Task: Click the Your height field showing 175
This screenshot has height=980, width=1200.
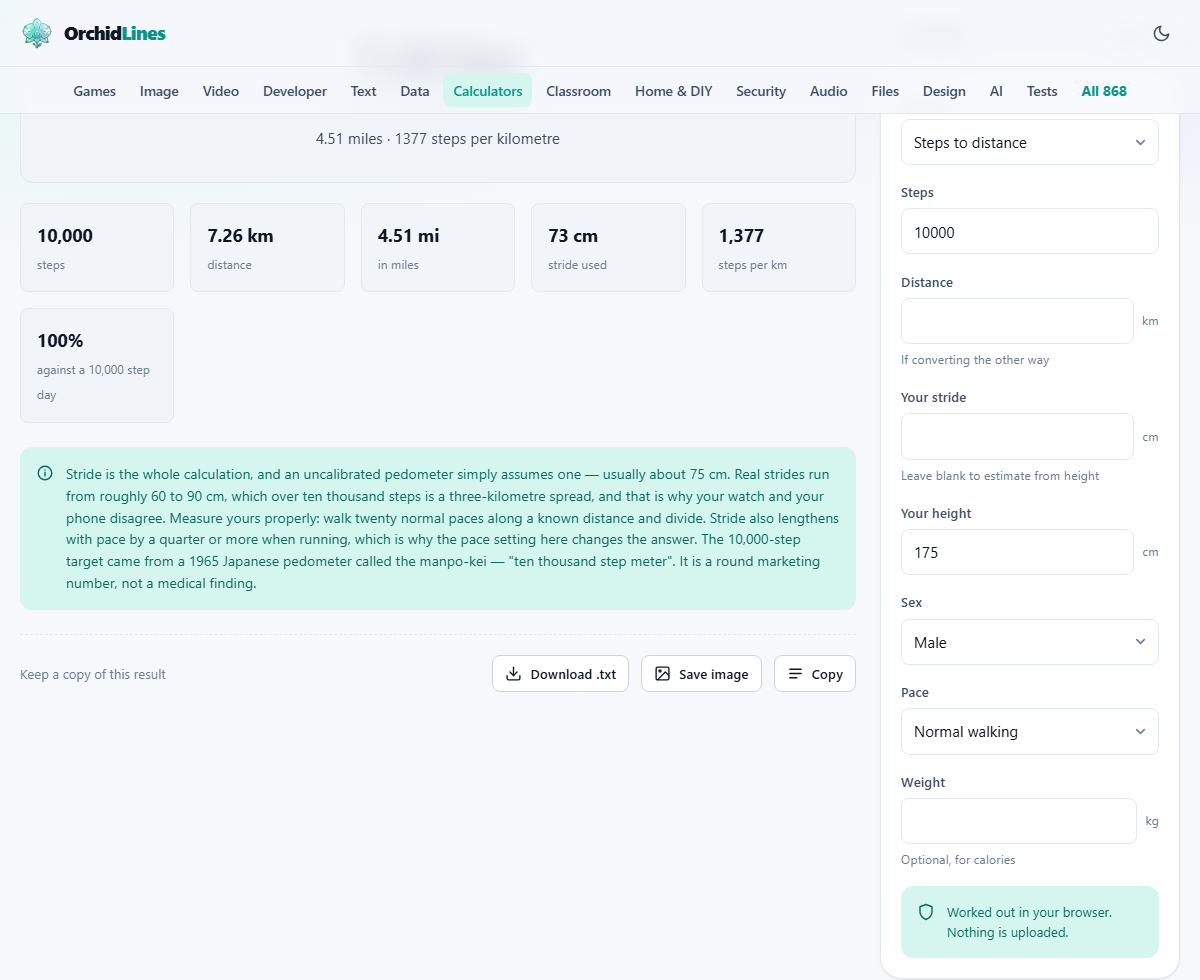Action: (1017, 552)
